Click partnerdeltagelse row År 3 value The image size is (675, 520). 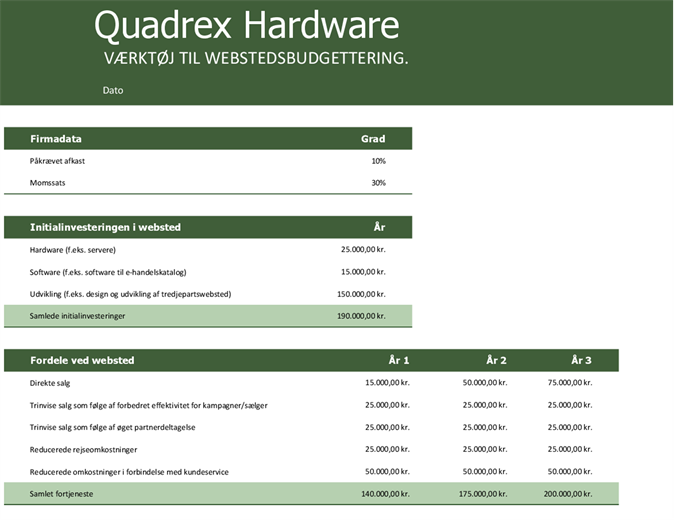coord(570,427)
